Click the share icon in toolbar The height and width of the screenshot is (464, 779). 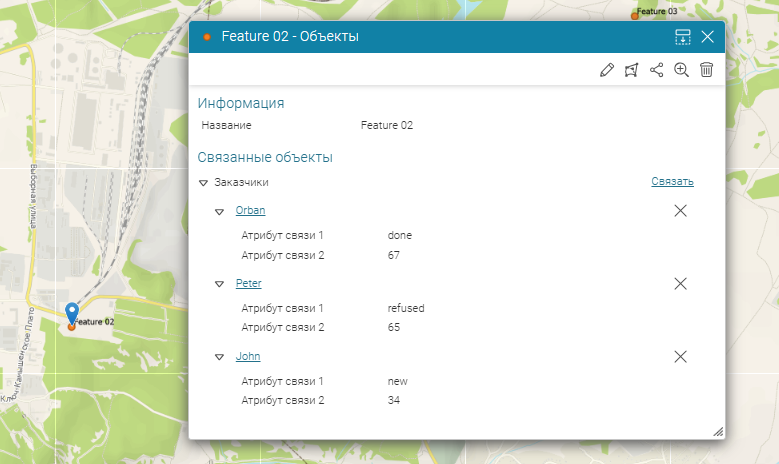click(656, 70)
